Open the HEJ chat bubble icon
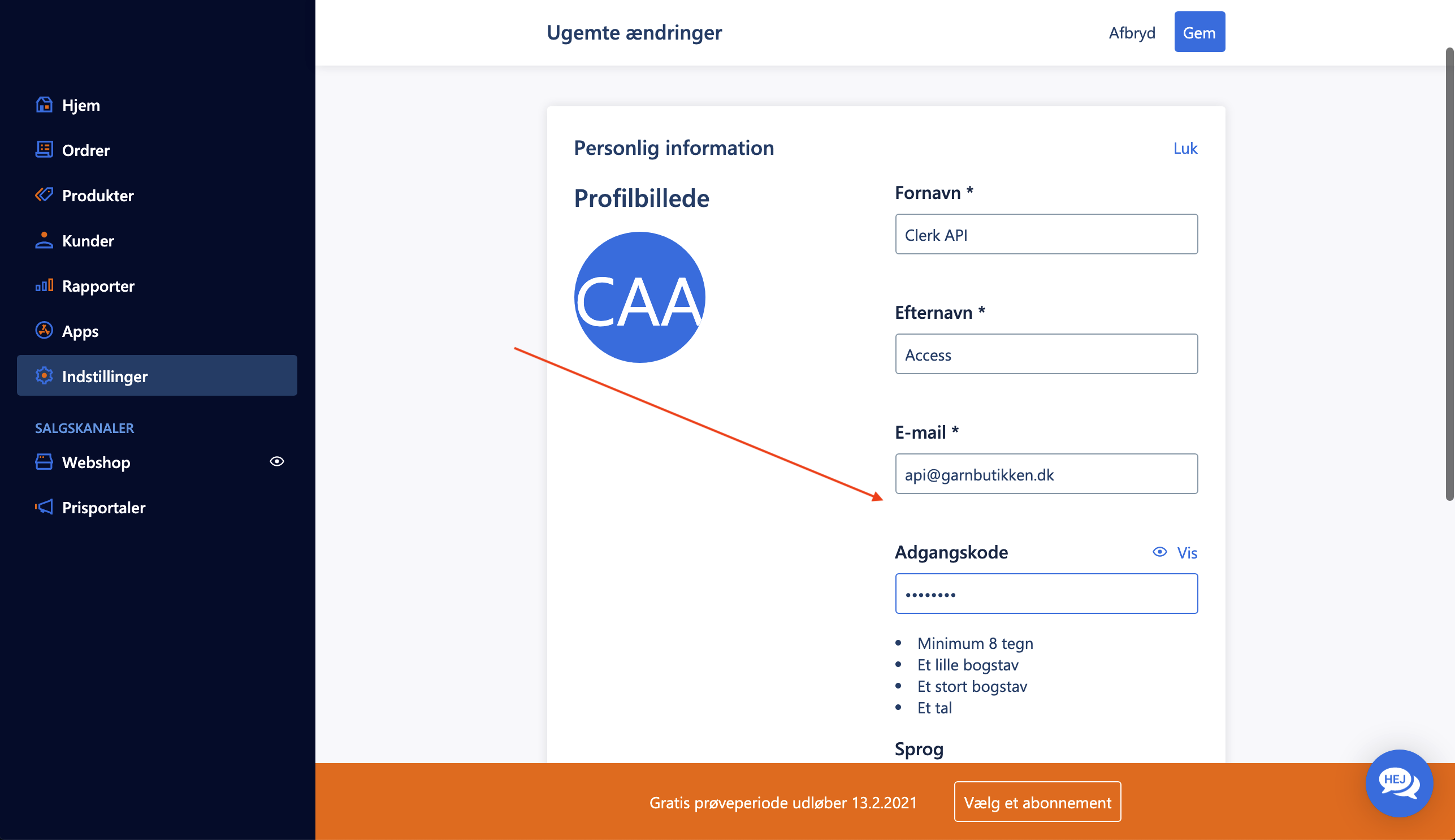 click(1399, 784)
